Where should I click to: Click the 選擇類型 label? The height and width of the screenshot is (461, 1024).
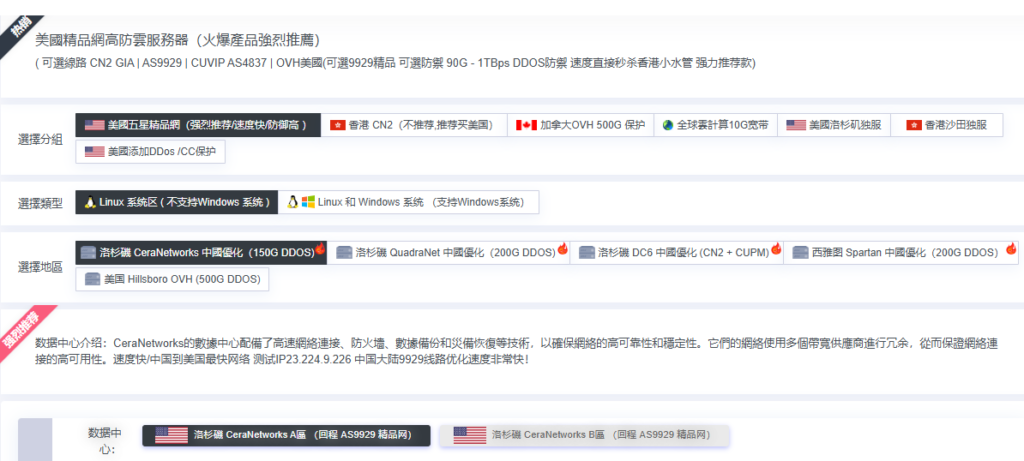pos(40,203)
